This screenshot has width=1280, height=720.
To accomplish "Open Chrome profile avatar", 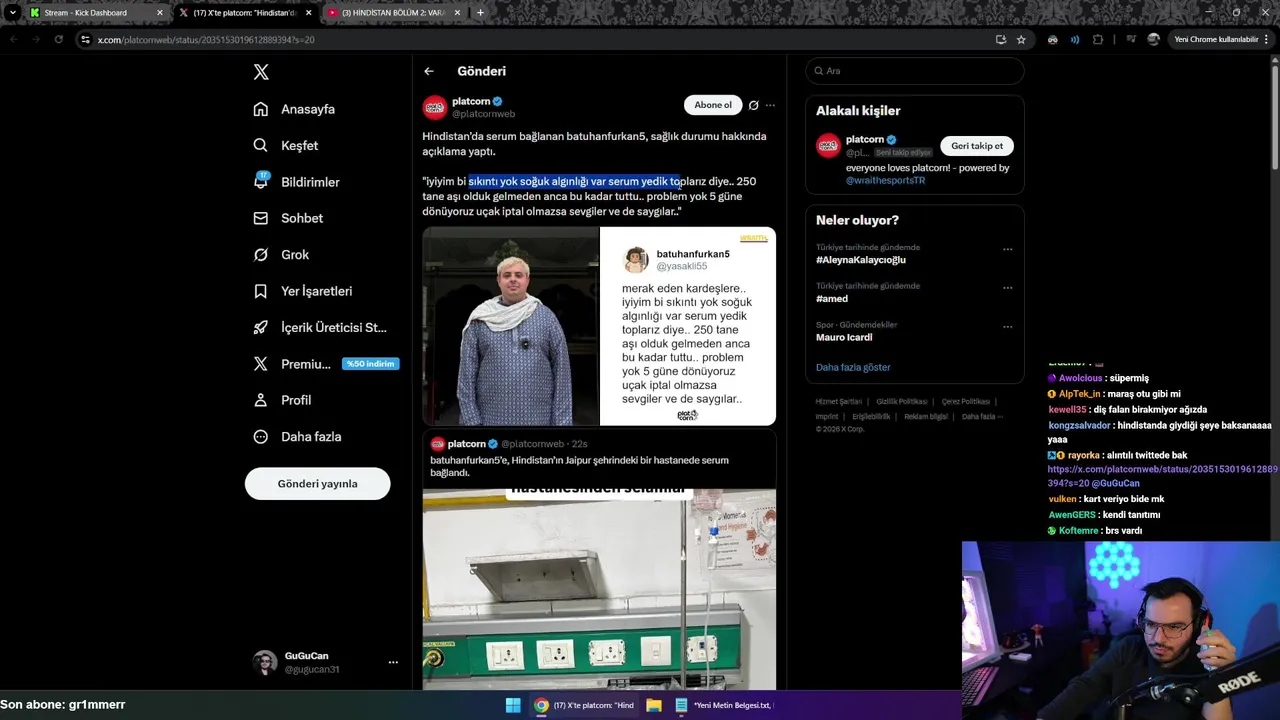I will 1153,40.
